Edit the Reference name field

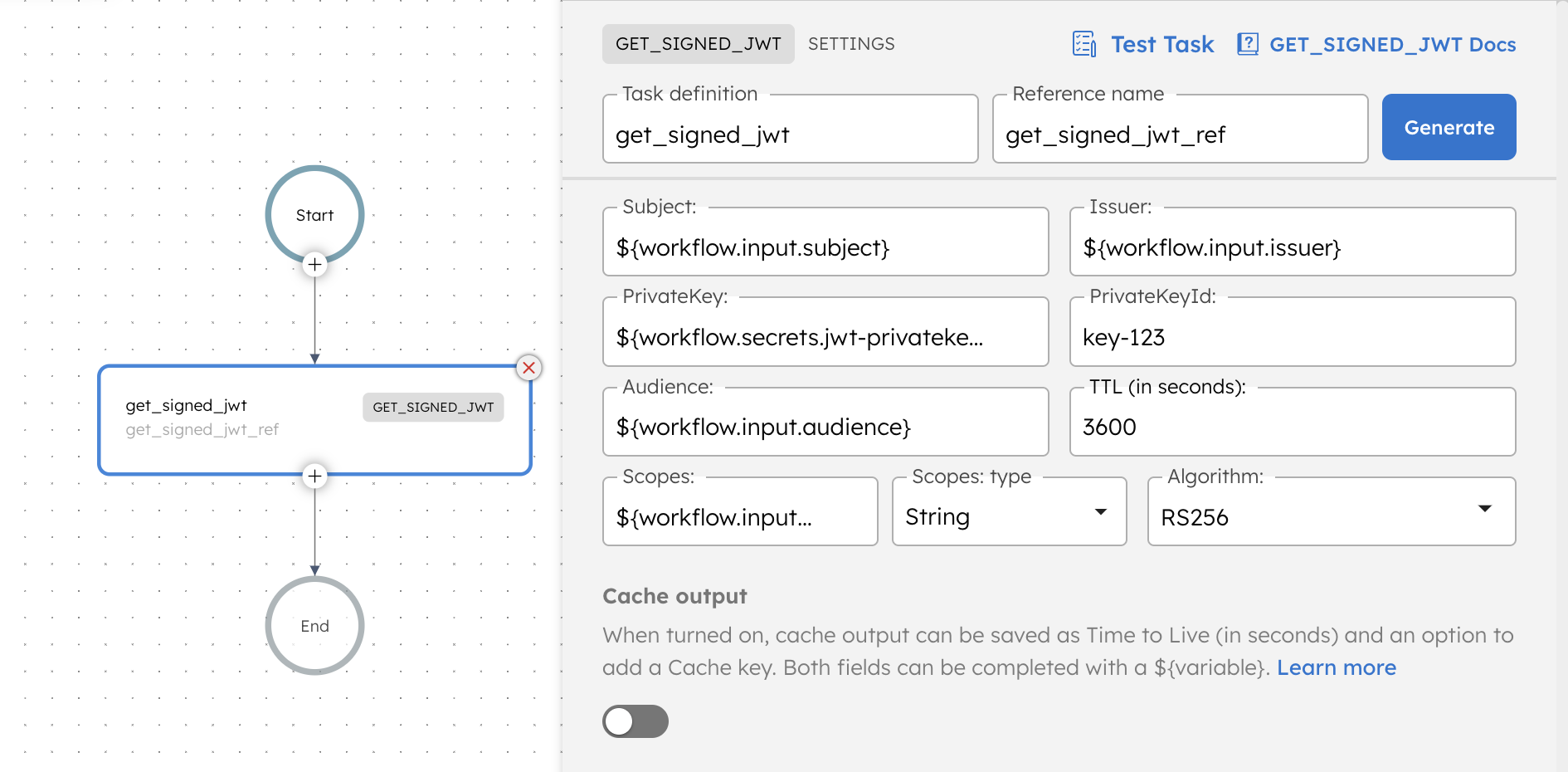(x=1180, y=129)
